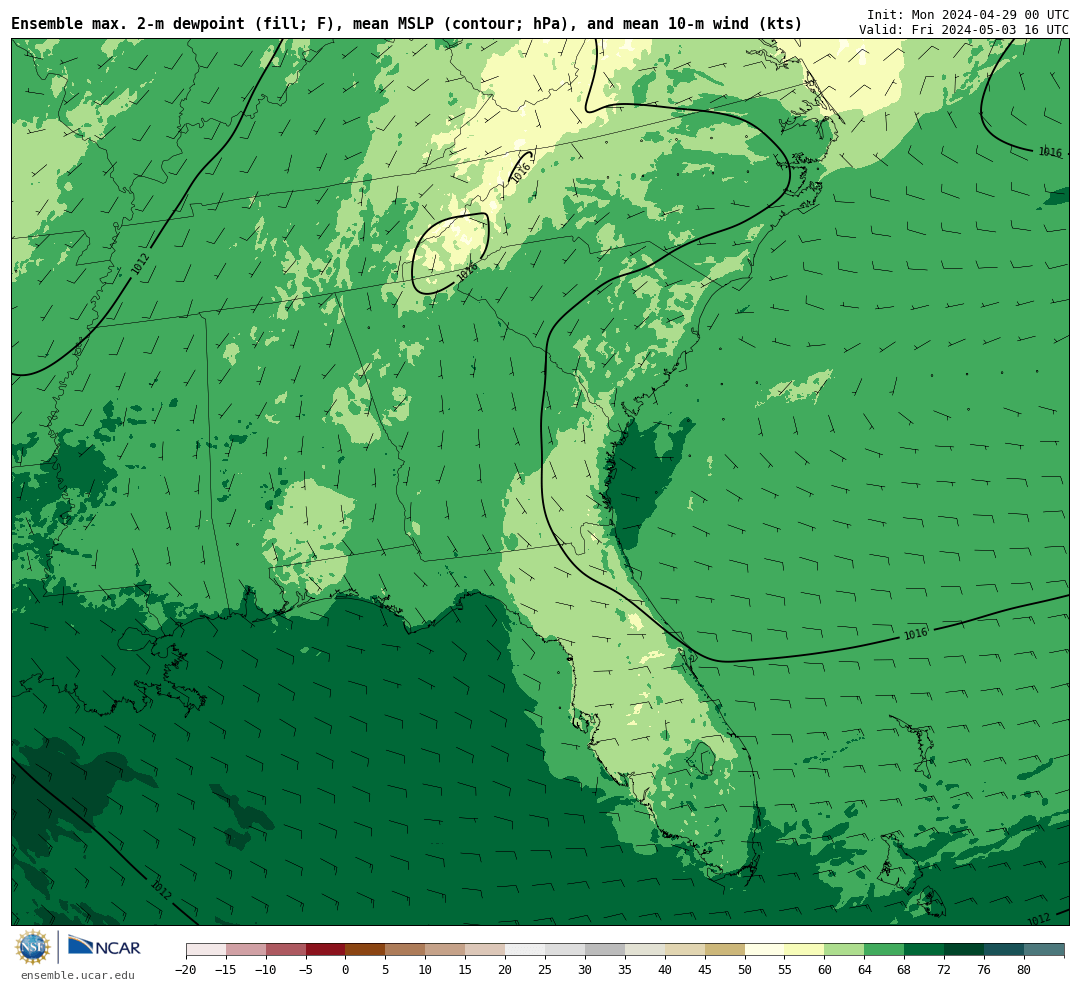
Task: Pick the 35 to 40 colorbar swatch
Action: (645, 950)
